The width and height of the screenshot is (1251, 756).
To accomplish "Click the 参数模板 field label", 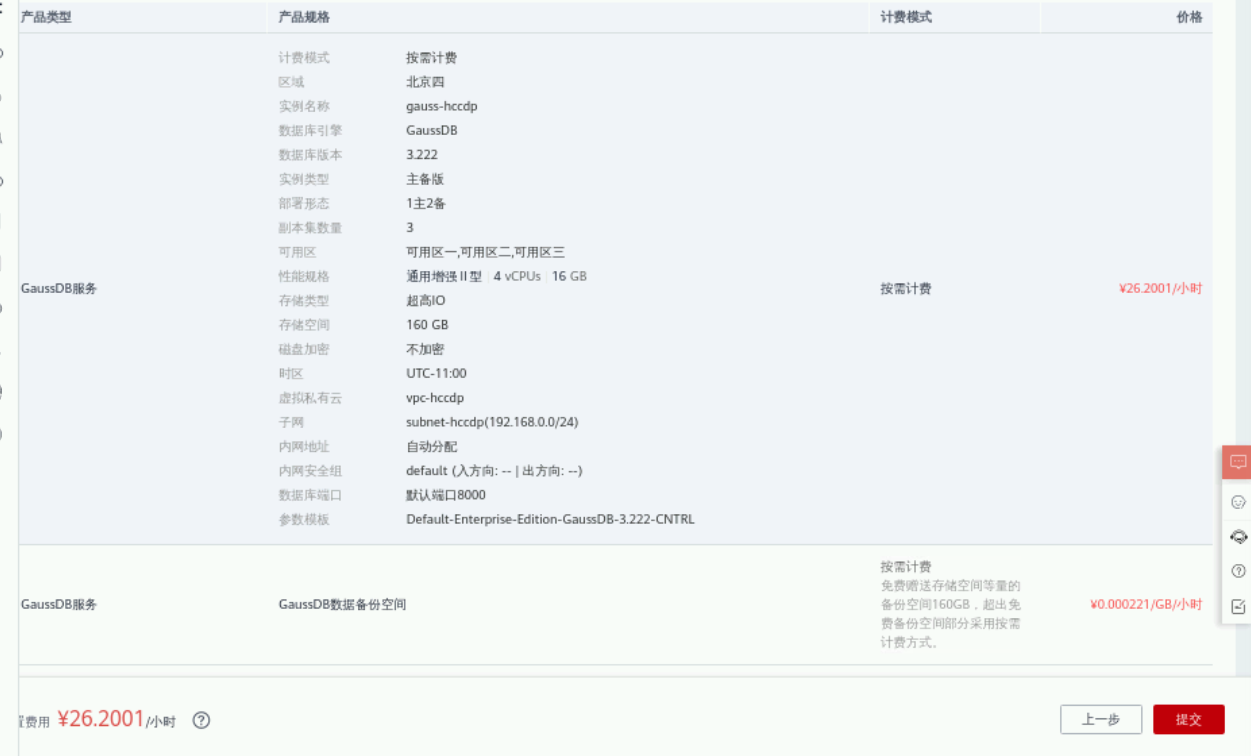I will pos(304,519).
